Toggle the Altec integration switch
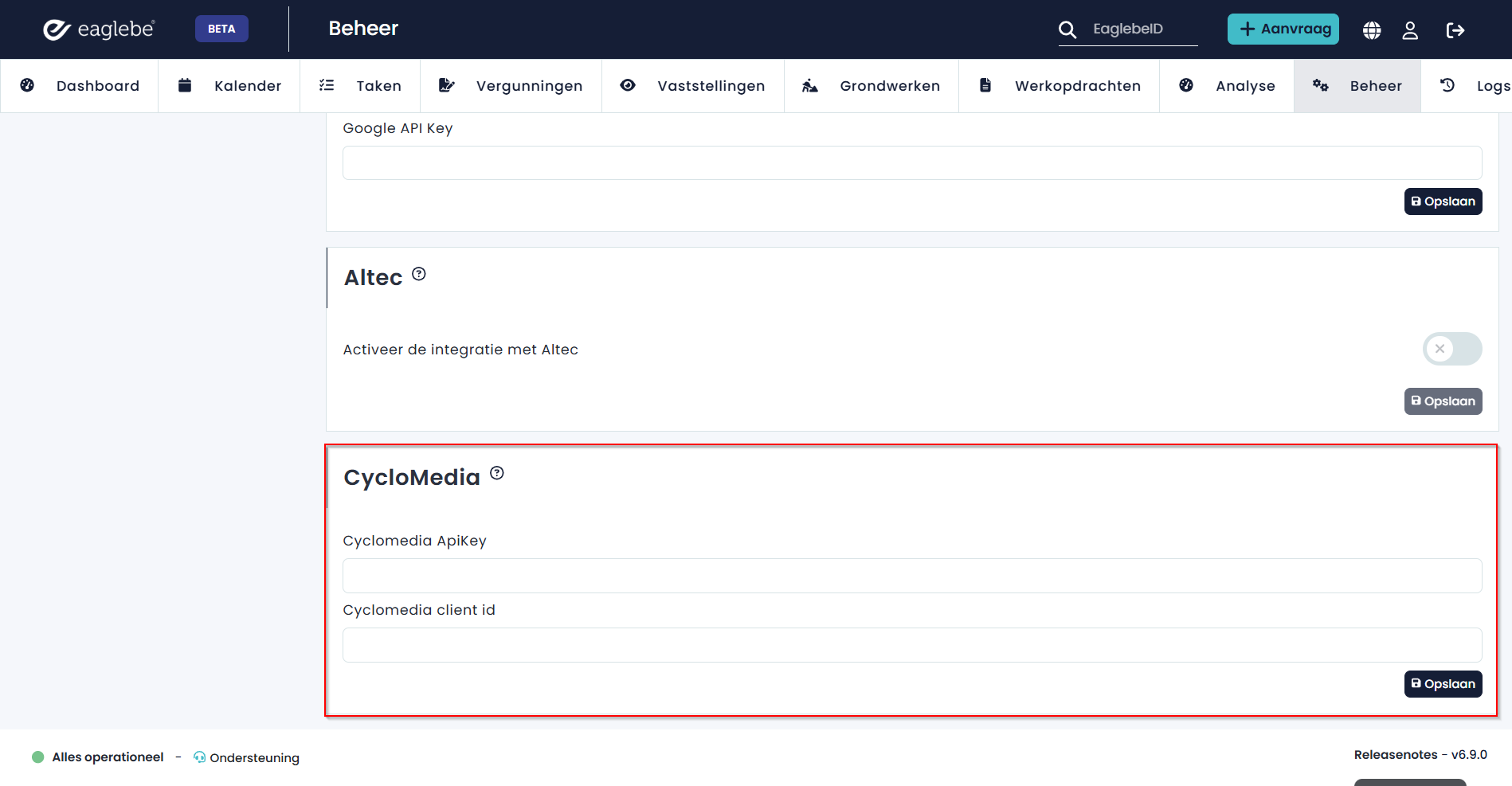Screen dimensions: 1512x786 (1452, 349)
